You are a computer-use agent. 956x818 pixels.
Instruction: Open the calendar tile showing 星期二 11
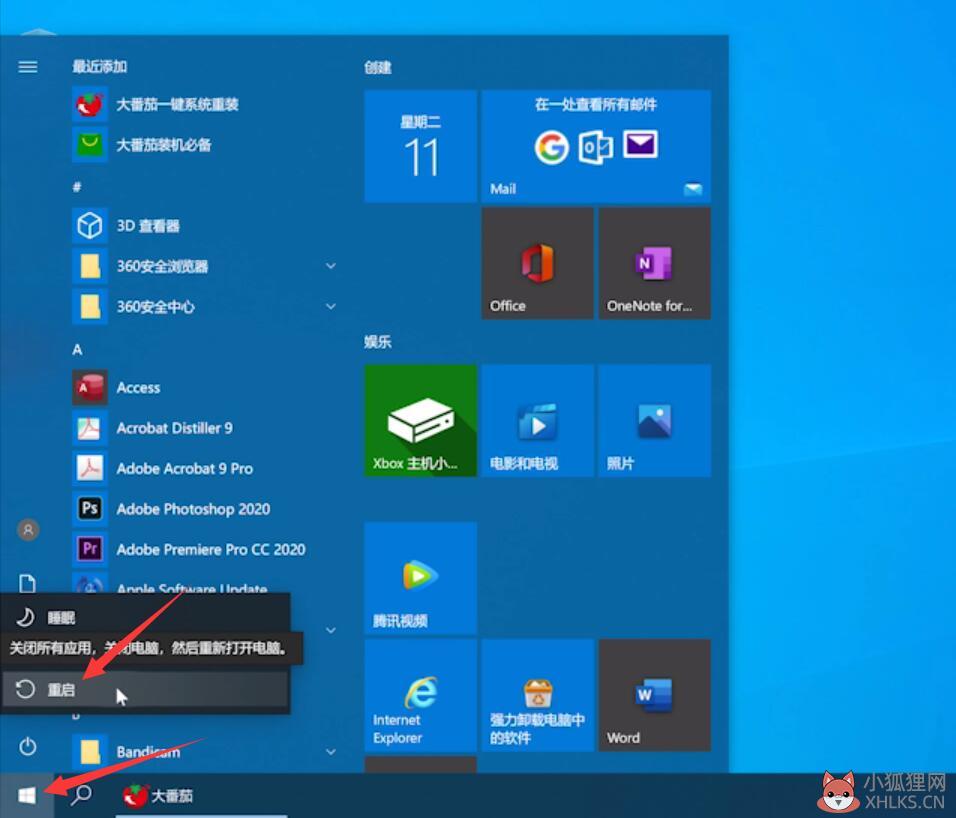pyautogui.click(x=421, y=146)
